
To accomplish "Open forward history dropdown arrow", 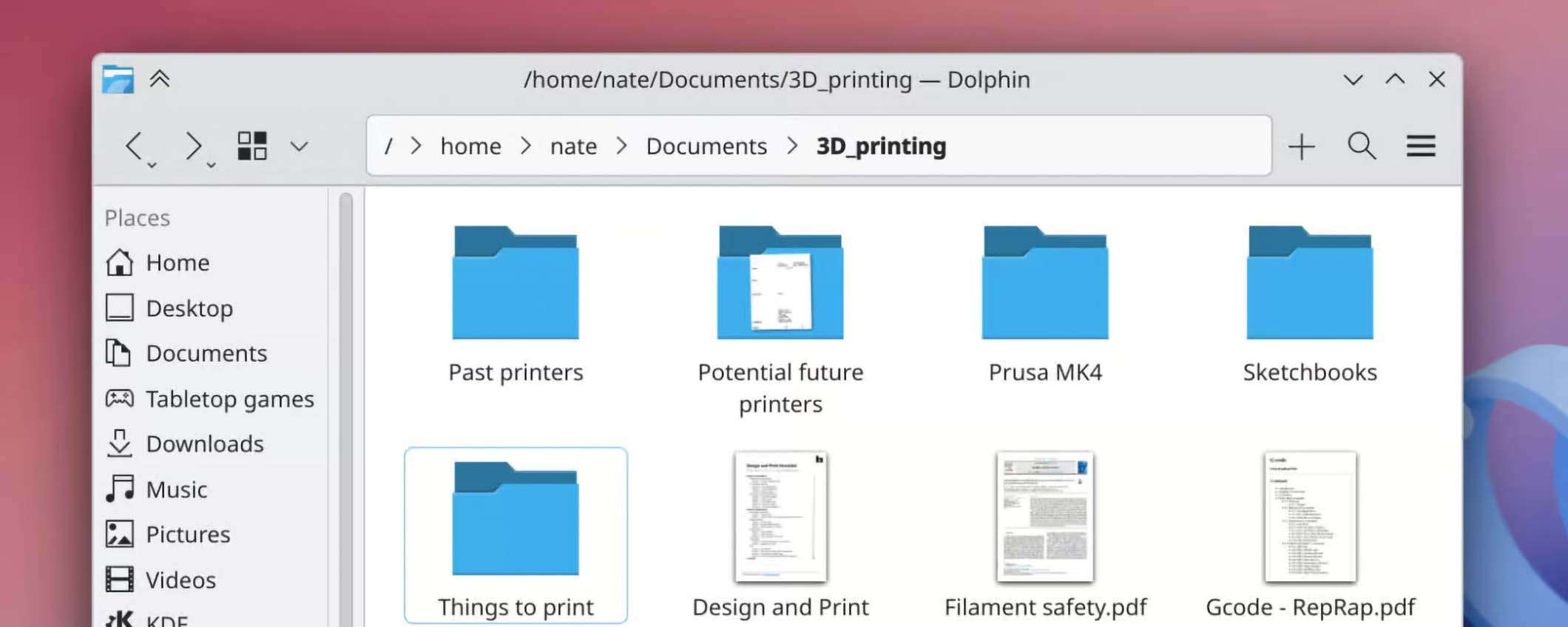I will (211, 165).
